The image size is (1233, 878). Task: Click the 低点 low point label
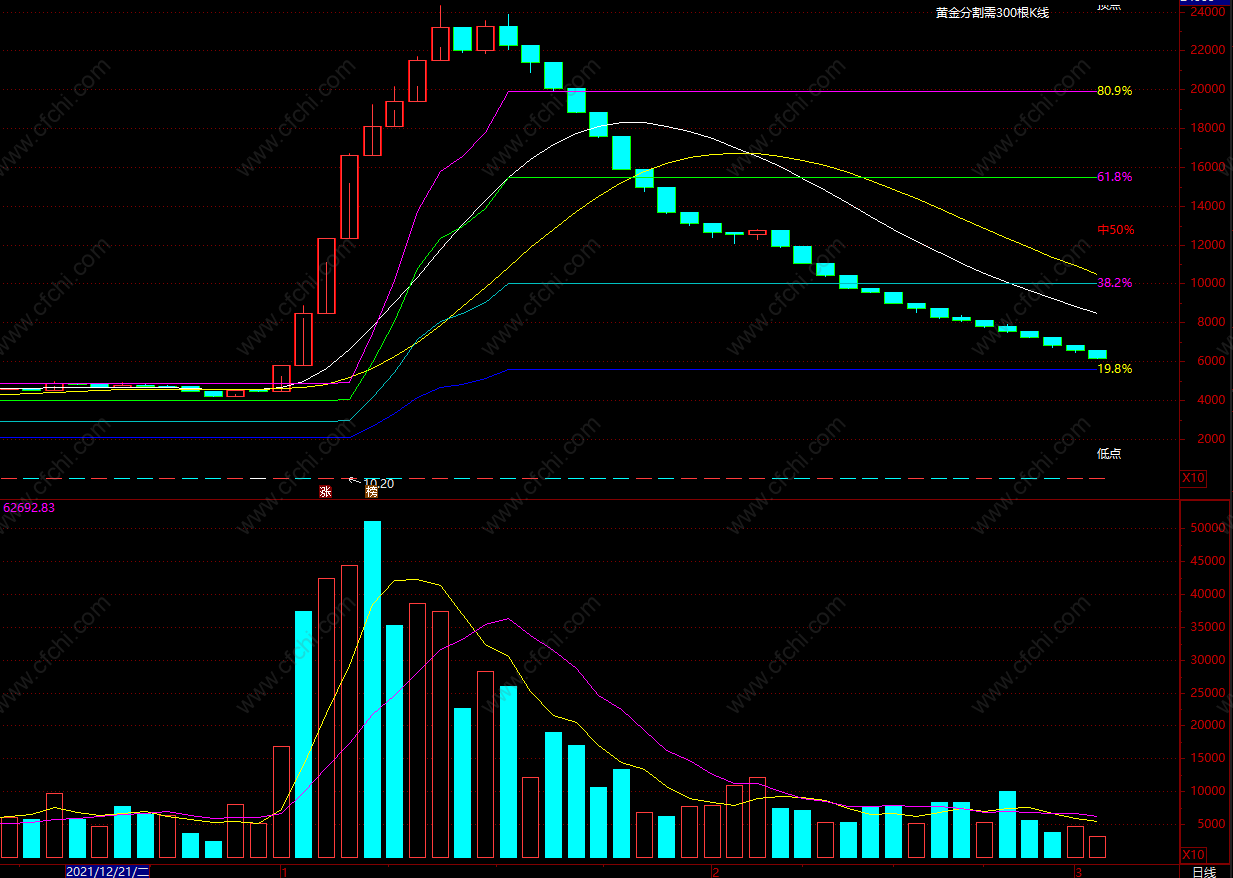point(1109,453)
